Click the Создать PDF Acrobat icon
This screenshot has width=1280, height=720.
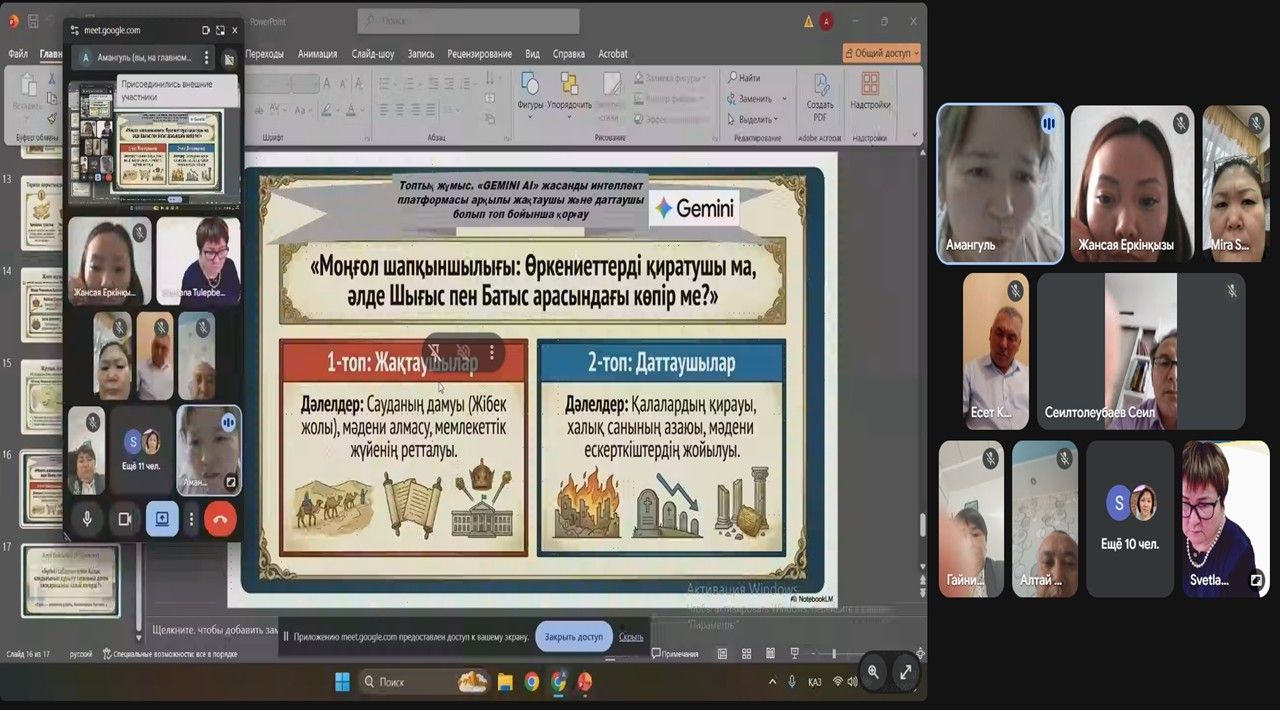(820, 96)
